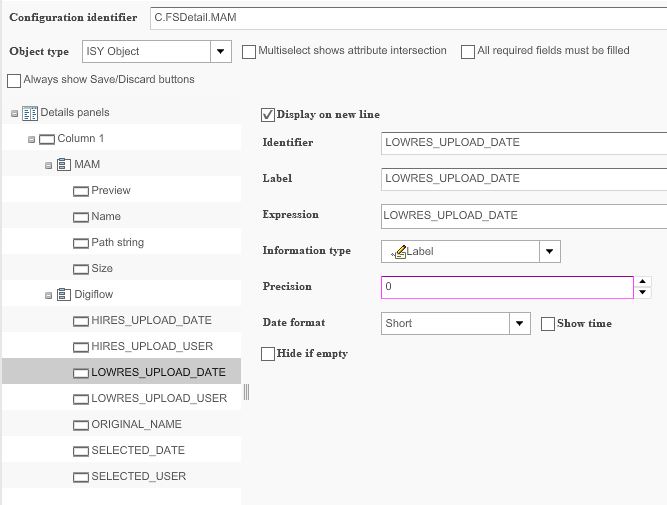667x505 pixels.
Task: Increase Precision with the up arrow
Action: click(642, 282)
